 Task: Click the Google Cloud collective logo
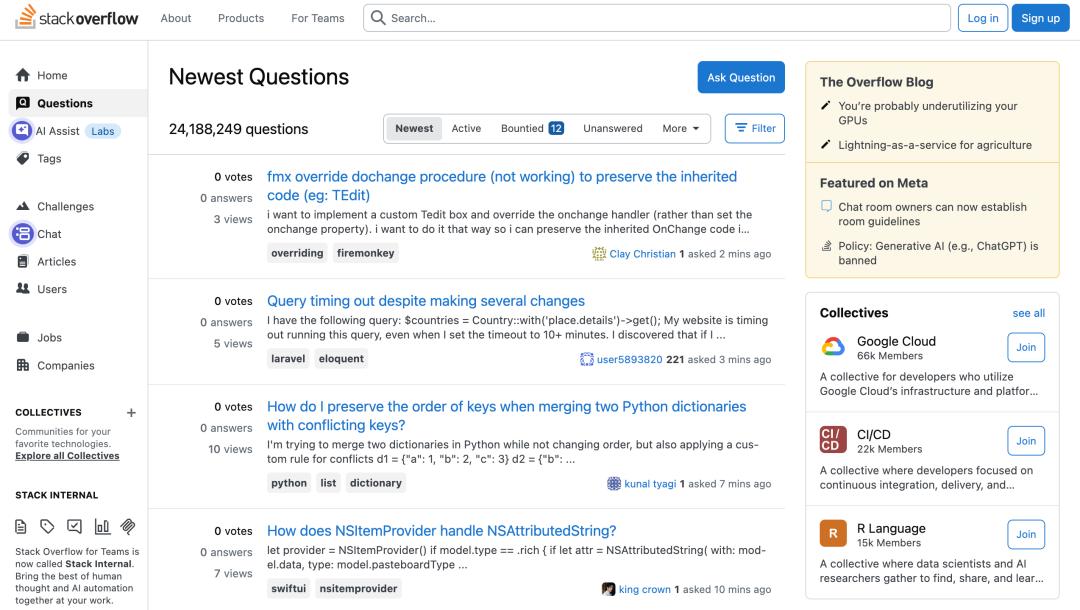click(833, 347)
